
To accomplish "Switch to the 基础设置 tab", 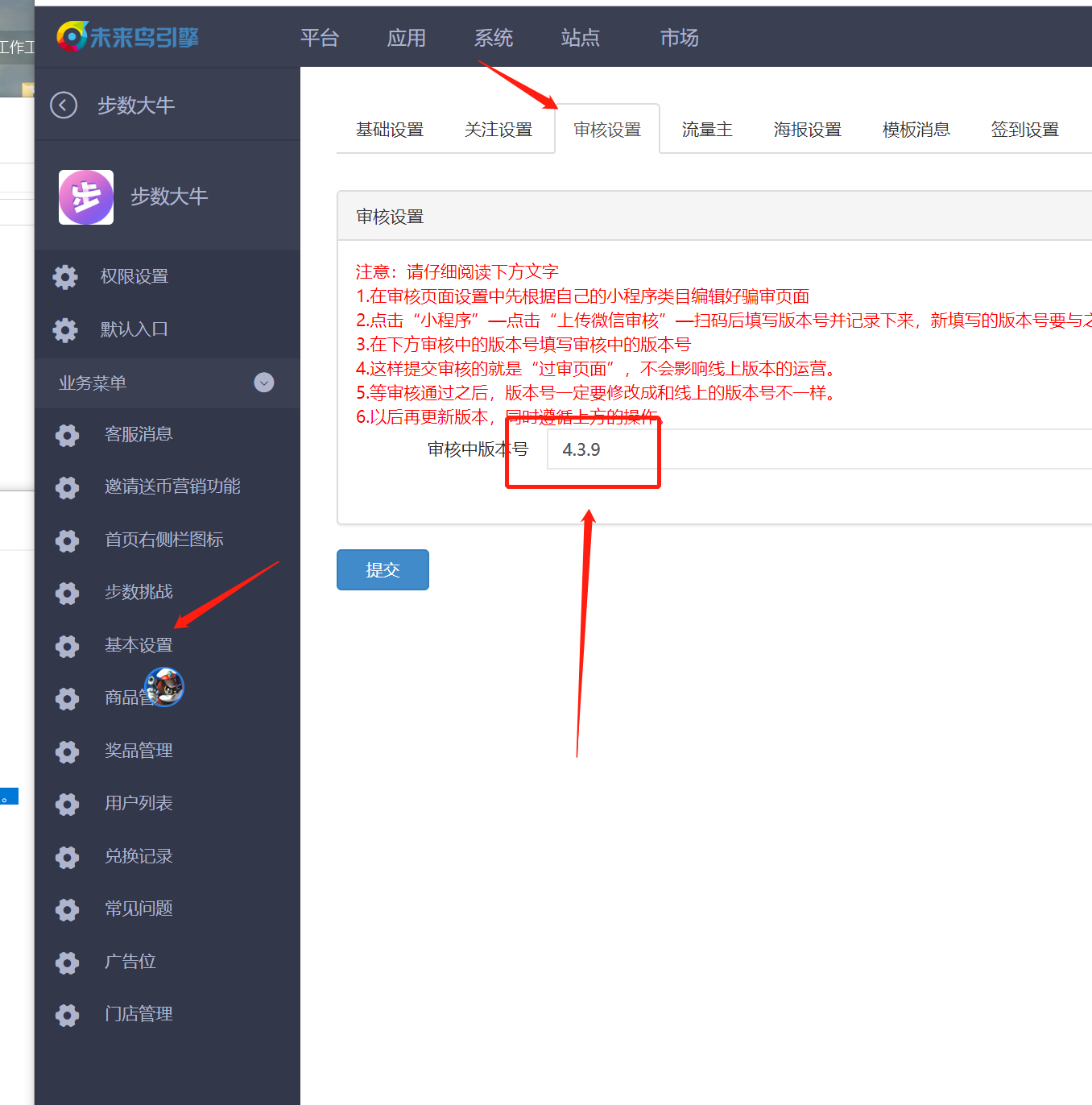I will (x=390, y=130).
